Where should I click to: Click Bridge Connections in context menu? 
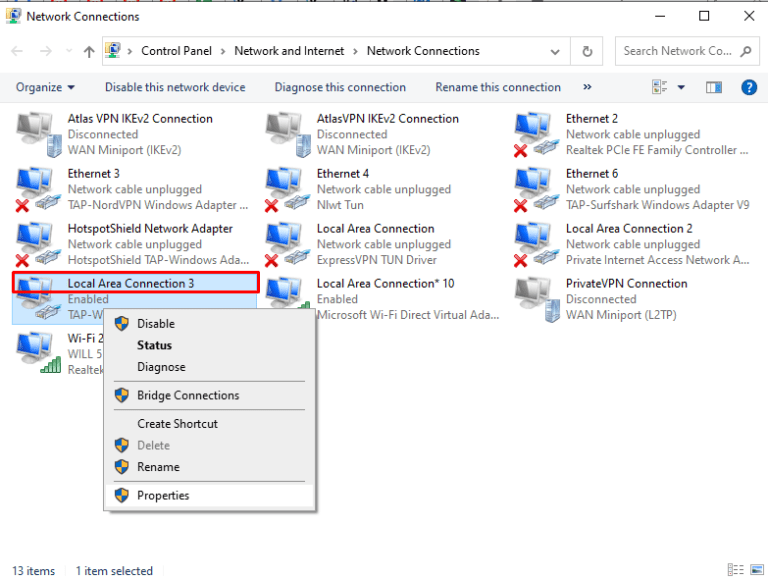point(188,395)
